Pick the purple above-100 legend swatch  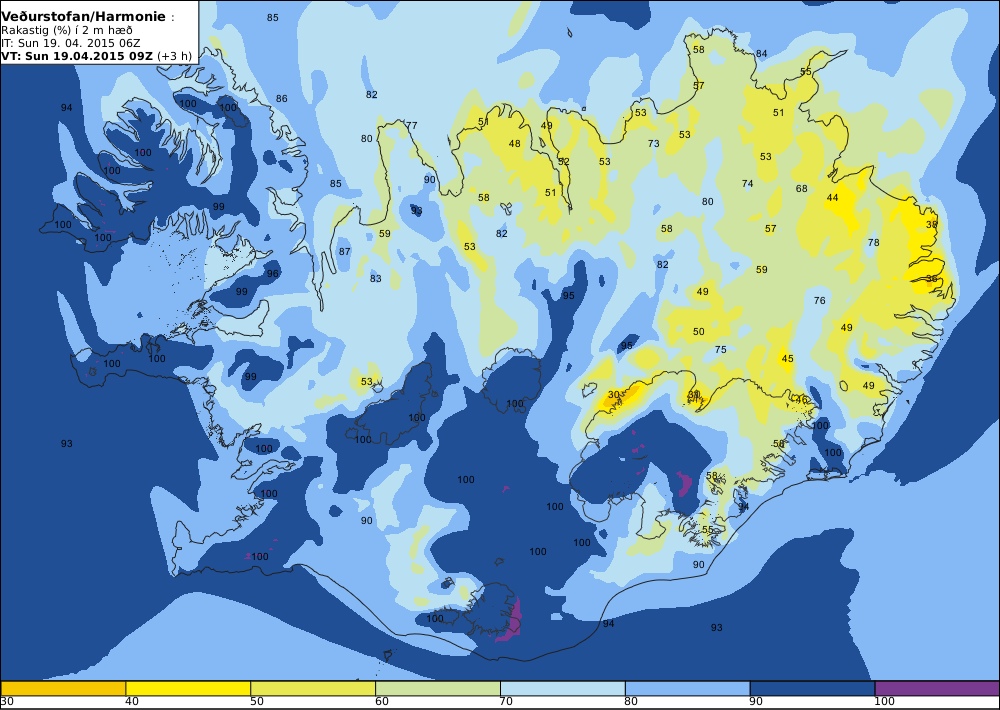(x=937, y=688)
